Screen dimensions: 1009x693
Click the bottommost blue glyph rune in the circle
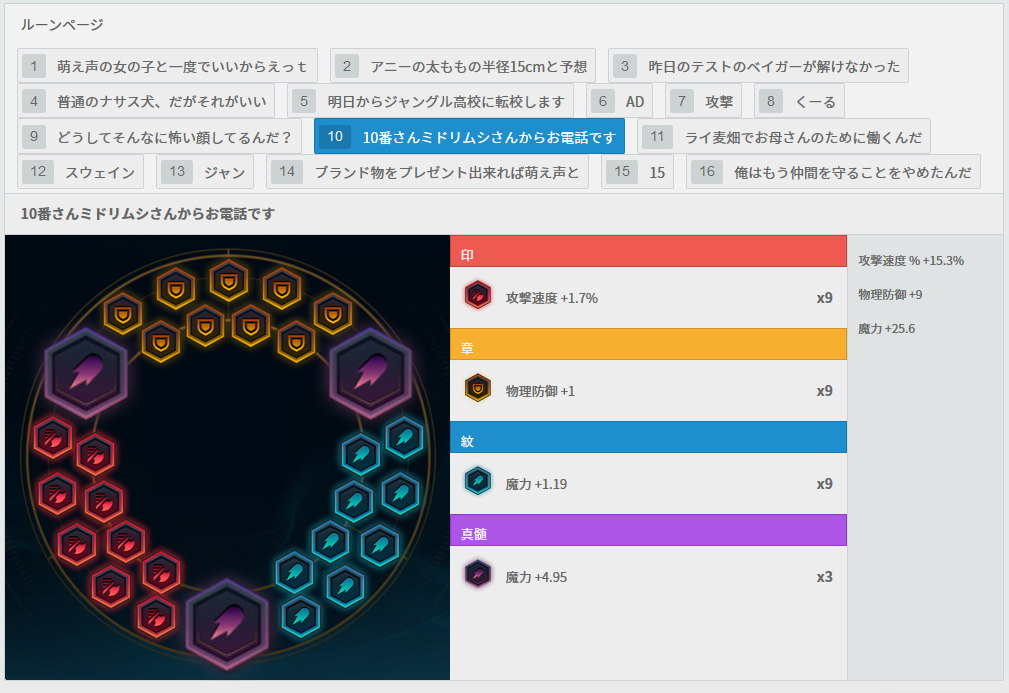pos(301,616)
